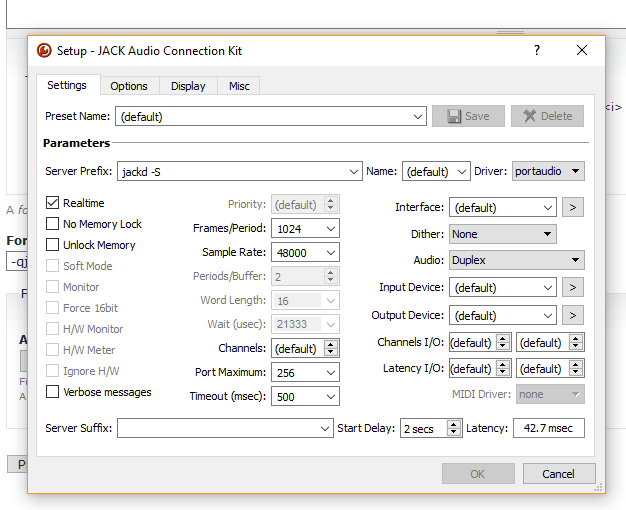Expand the Interface combo box
626x510 pixels.
pos(548,208)
